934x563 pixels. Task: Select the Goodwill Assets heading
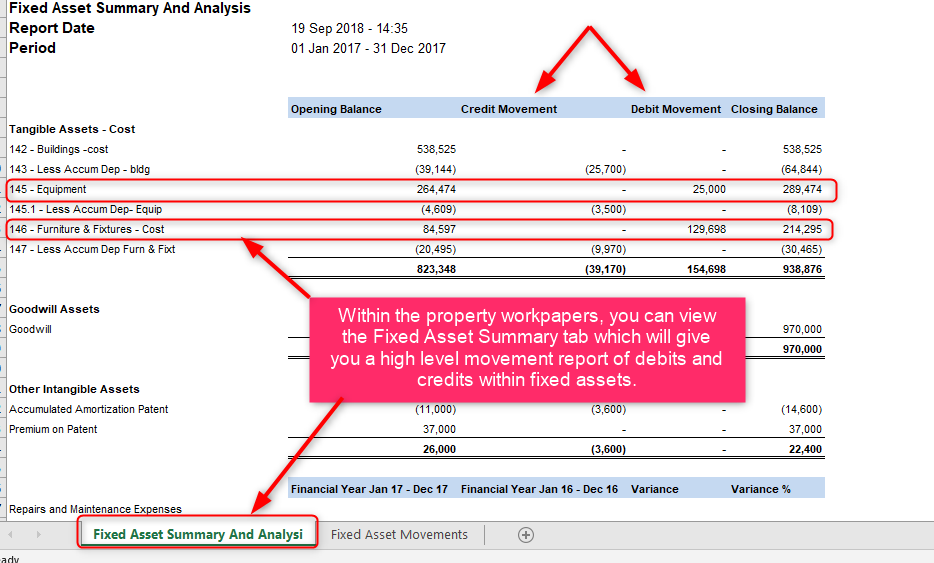54,309
